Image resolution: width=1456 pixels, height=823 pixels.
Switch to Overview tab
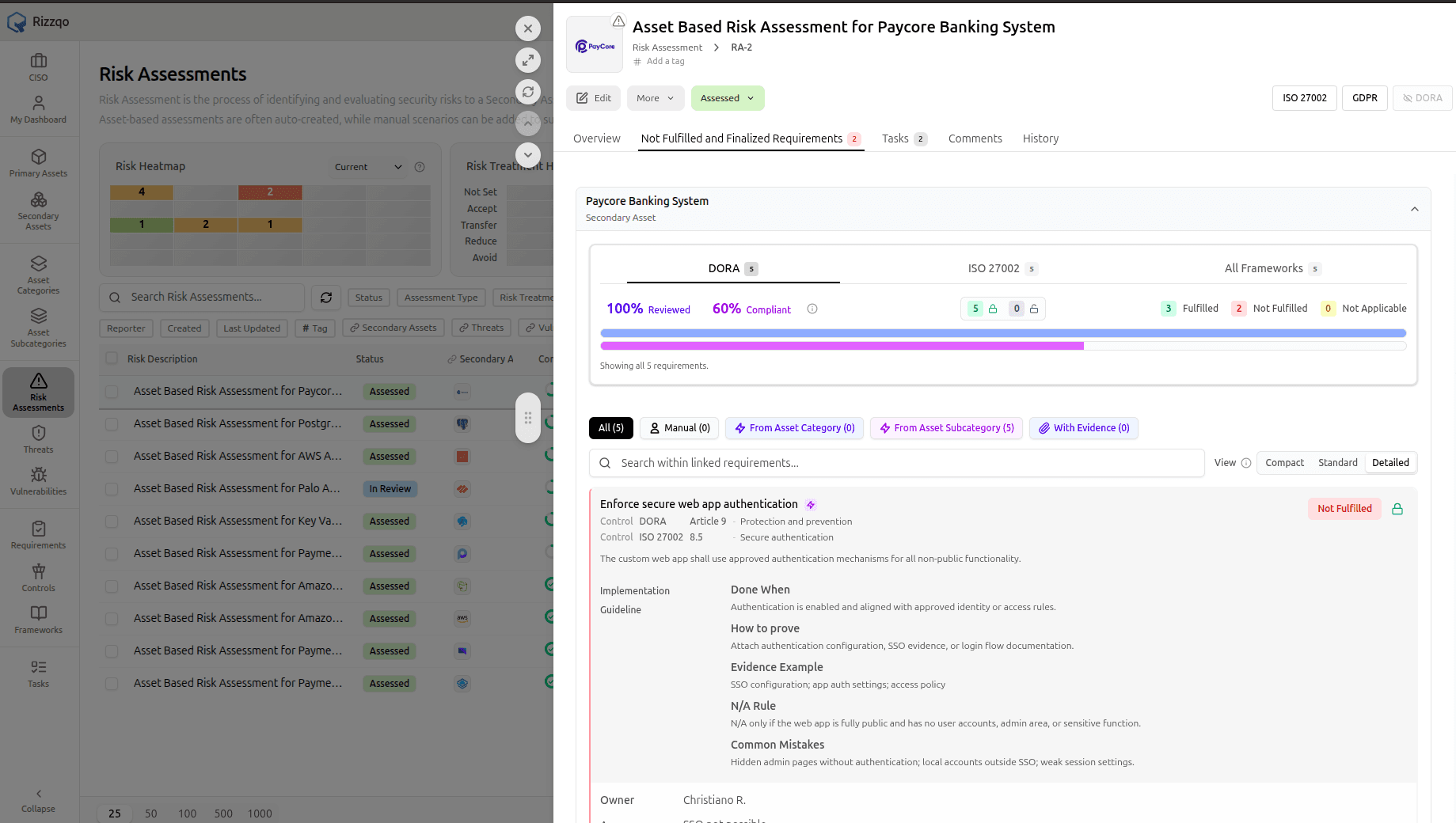pos(597,138)
